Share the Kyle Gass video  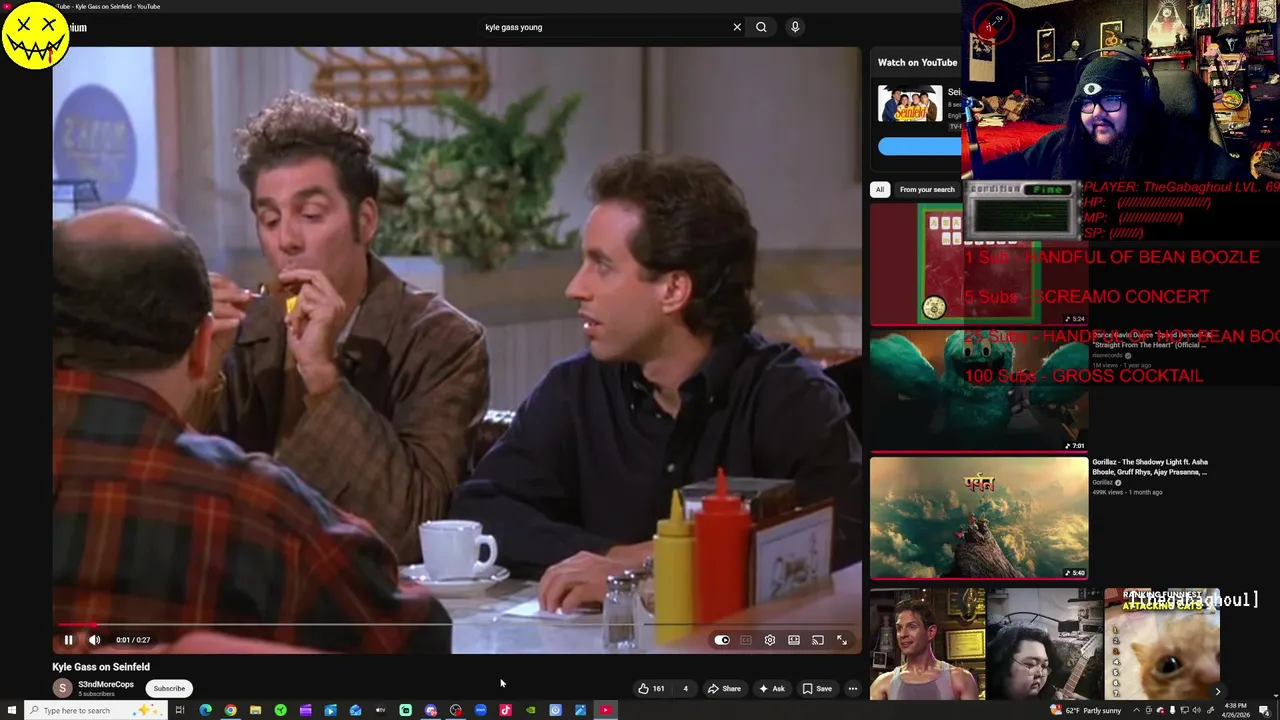724,688
